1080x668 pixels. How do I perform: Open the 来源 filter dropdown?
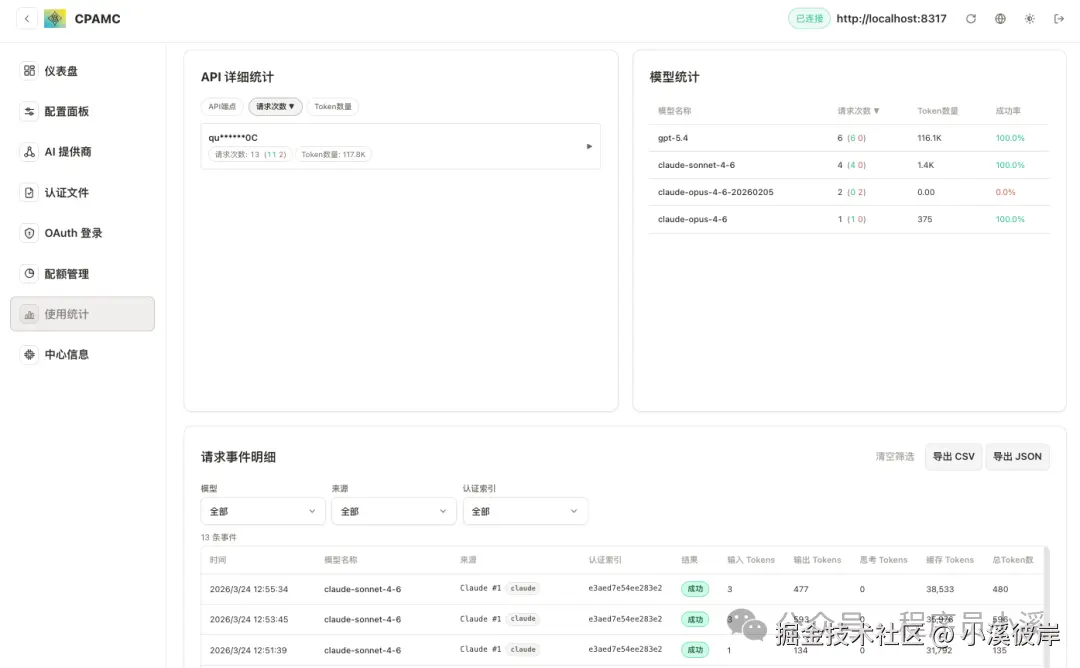click(393, 511)
